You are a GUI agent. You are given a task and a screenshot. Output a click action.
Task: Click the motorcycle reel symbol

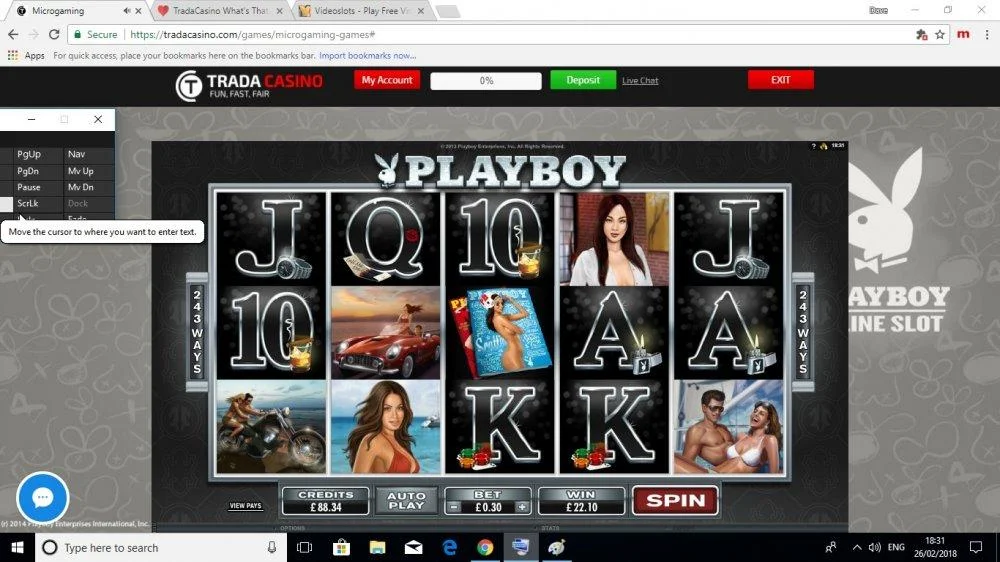[x=271, y=427]
